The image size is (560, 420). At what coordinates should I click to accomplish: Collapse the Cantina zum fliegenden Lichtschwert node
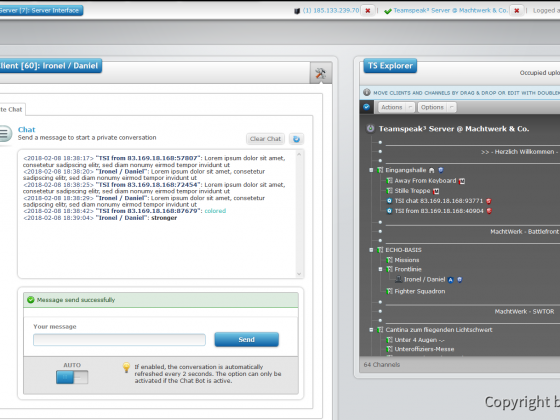tap(371, 330)
